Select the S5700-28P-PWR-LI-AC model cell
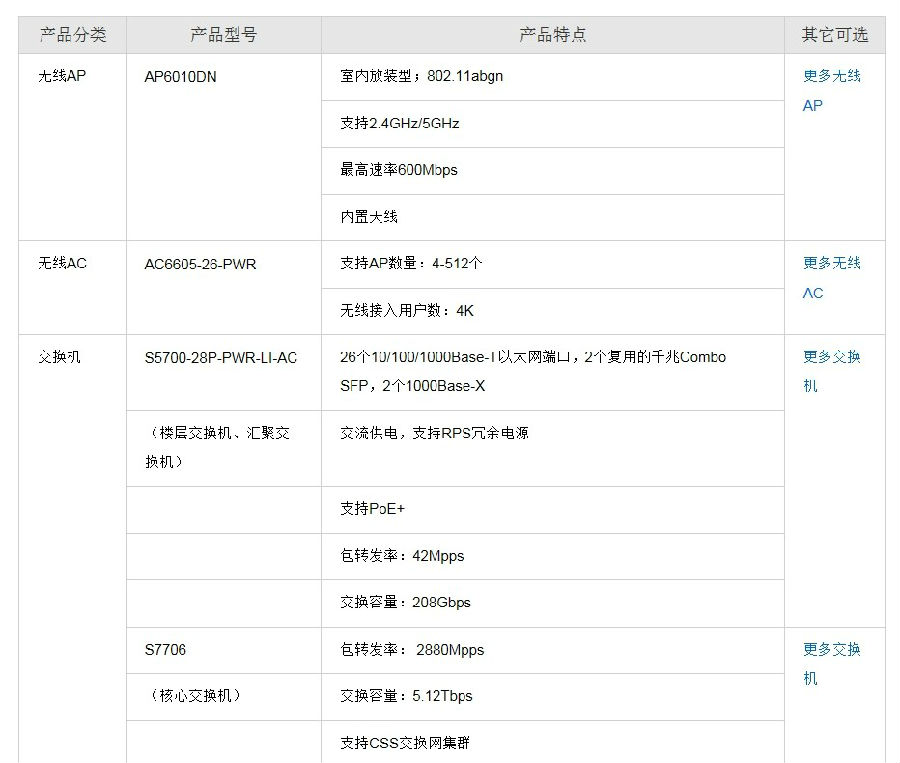Viewport: 900px width, 763px height. (x=220, y=357)
